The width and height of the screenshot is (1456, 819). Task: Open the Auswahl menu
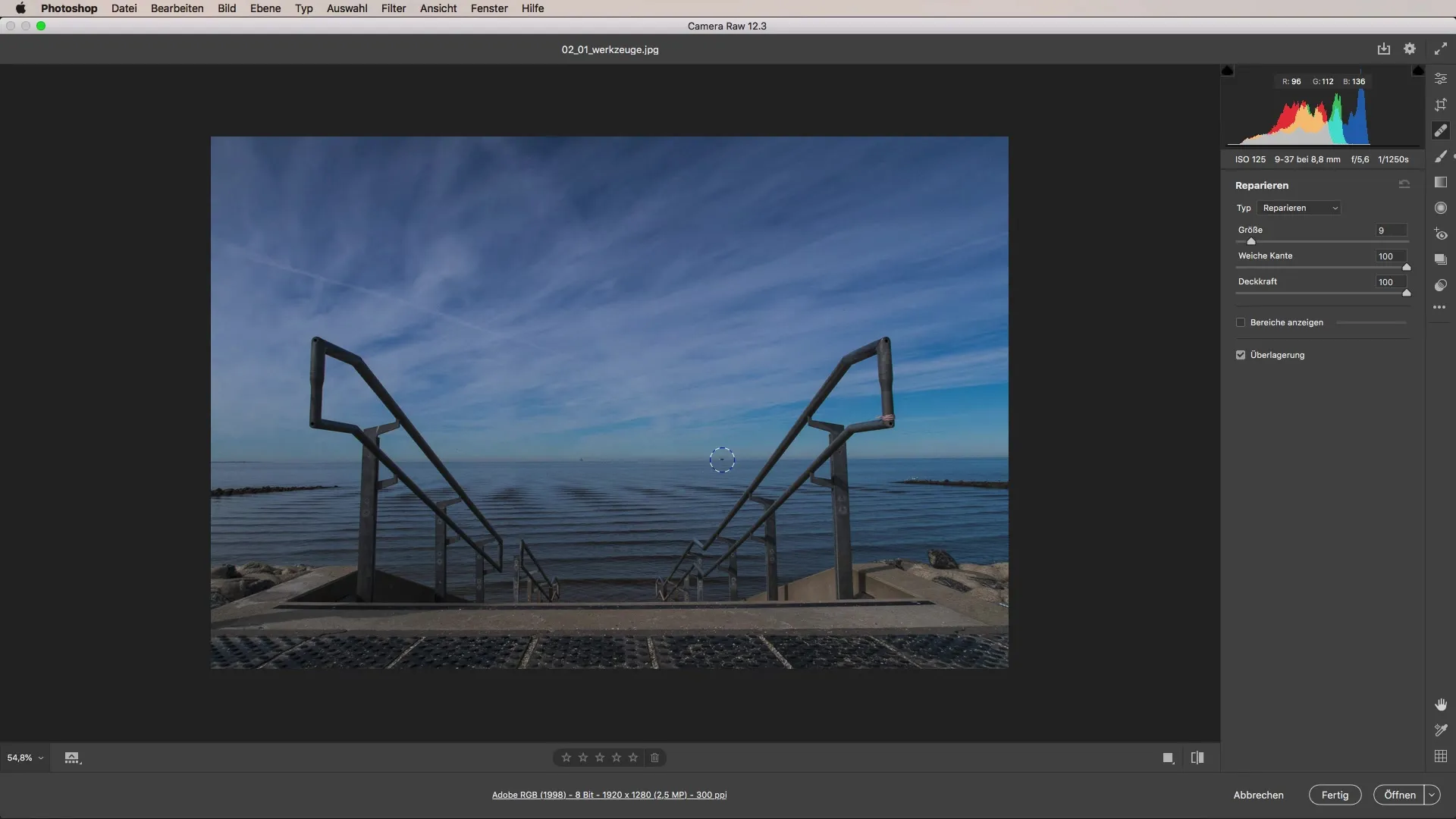point(347,8)
